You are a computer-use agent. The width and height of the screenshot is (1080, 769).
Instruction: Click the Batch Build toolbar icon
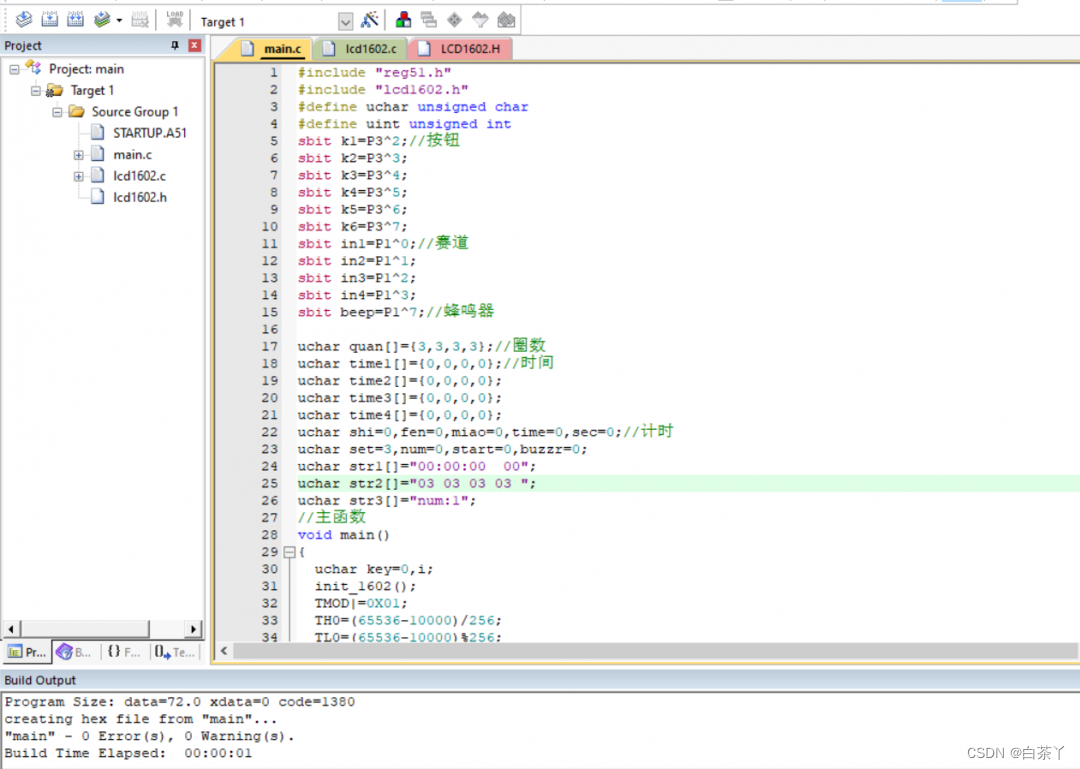point(102,20)
